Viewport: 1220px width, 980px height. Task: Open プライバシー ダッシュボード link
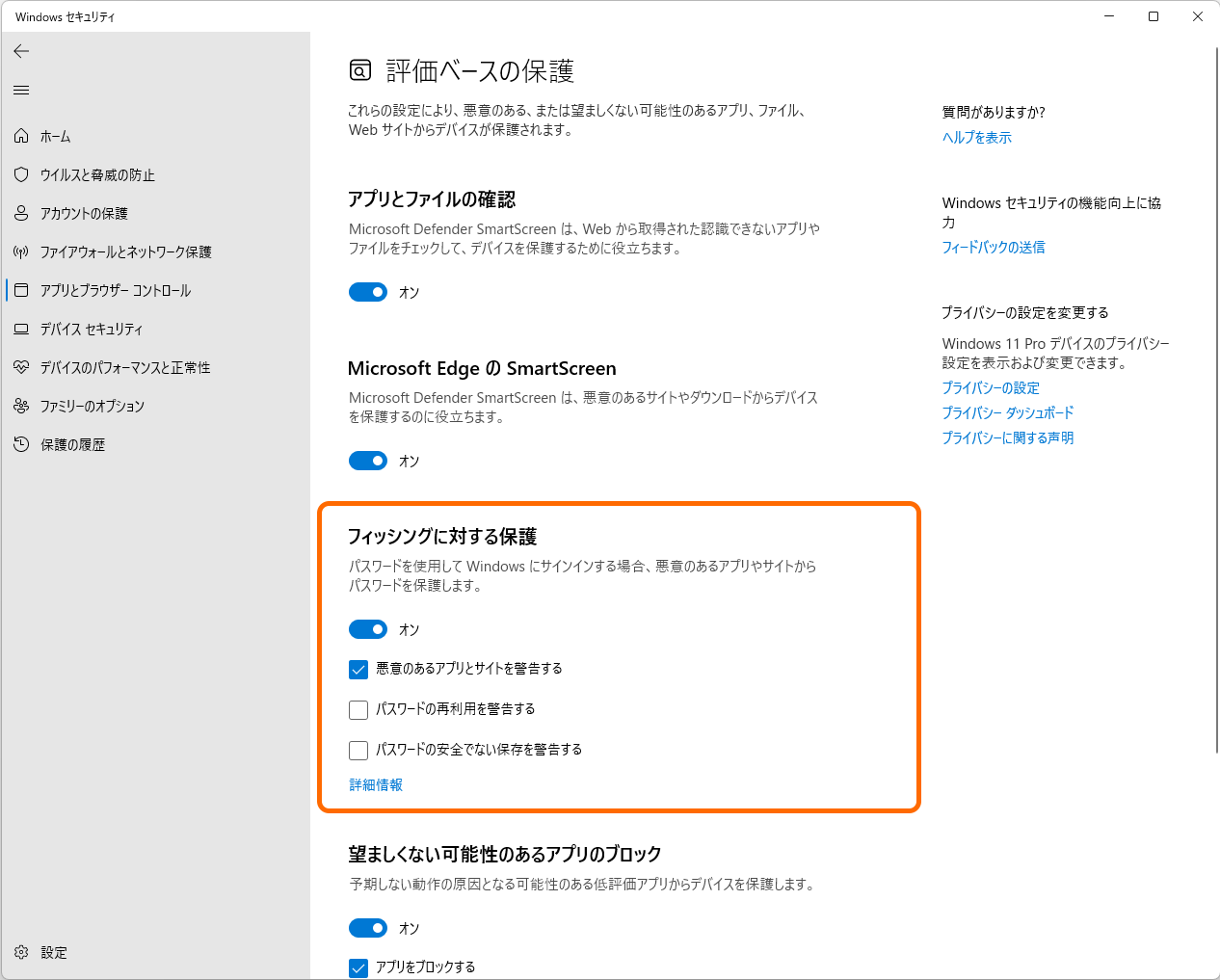pos(1008,412)
